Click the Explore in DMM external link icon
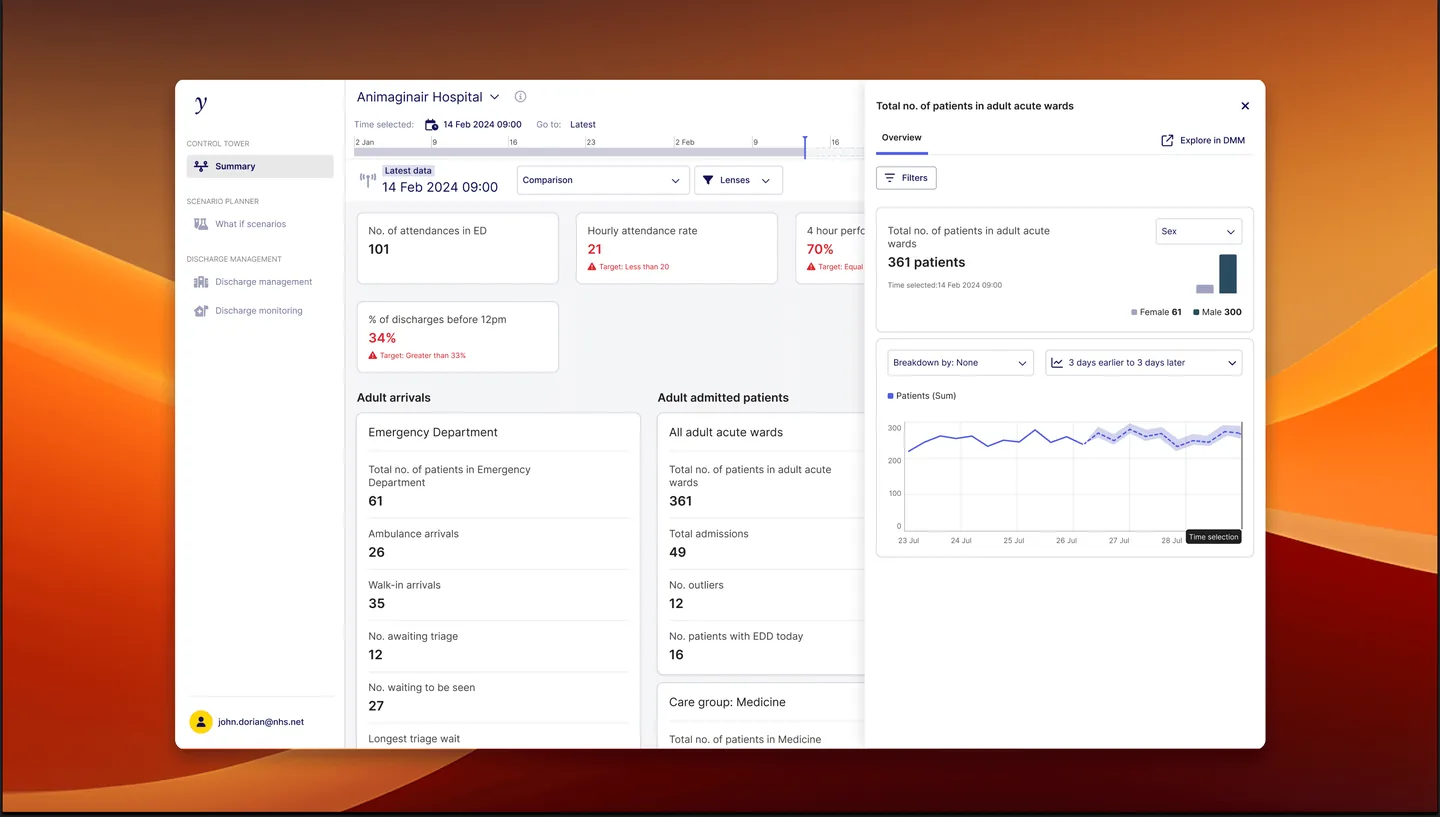Screen dimensions: 1440x817 [x=1167, y=141]
